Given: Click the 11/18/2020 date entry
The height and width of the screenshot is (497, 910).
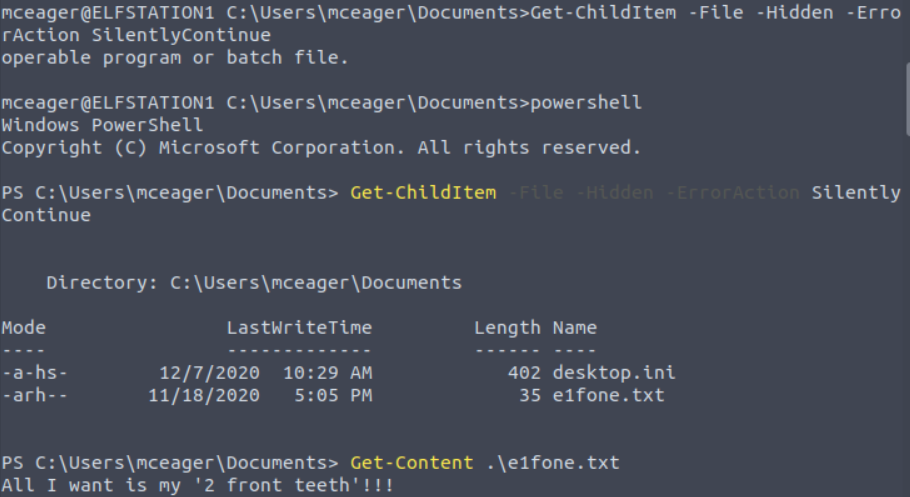Looking at the screenshot, I should coord(204,395).
